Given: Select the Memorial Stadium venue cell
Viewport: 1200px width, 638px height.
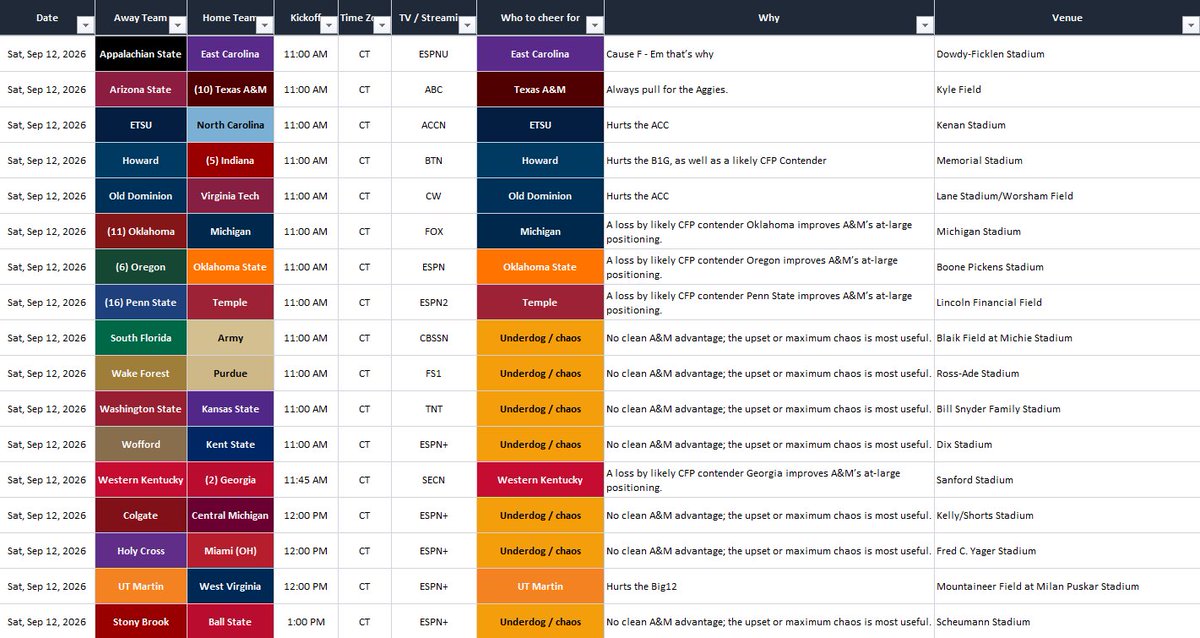Looking at the screenshot, I should click(1067, 161).
